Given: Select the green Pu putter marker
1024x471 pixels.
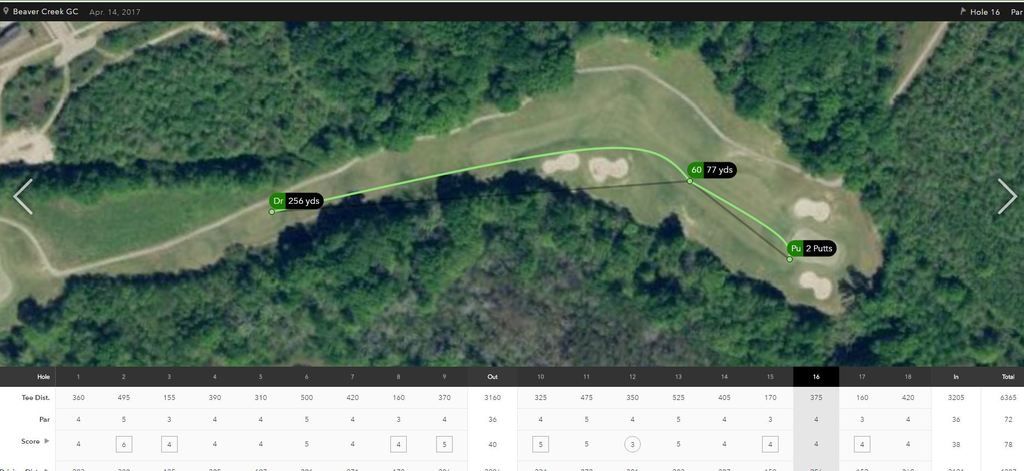Looking at the screenshot, I should point(795,248).
